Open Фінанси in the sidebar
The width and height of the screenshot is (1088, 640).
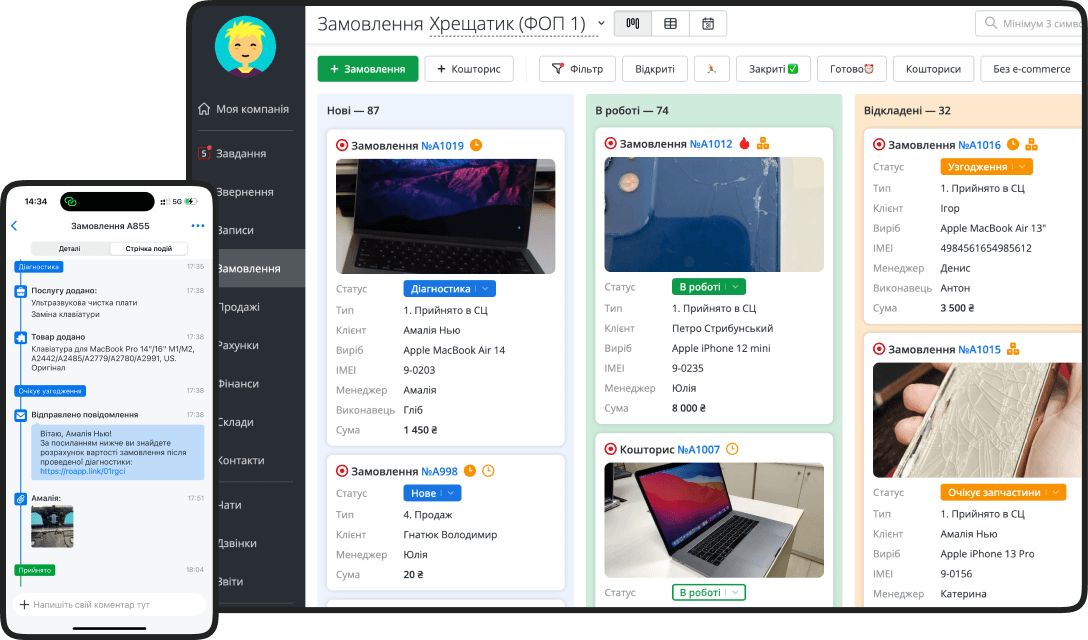(x=239, y=383)
